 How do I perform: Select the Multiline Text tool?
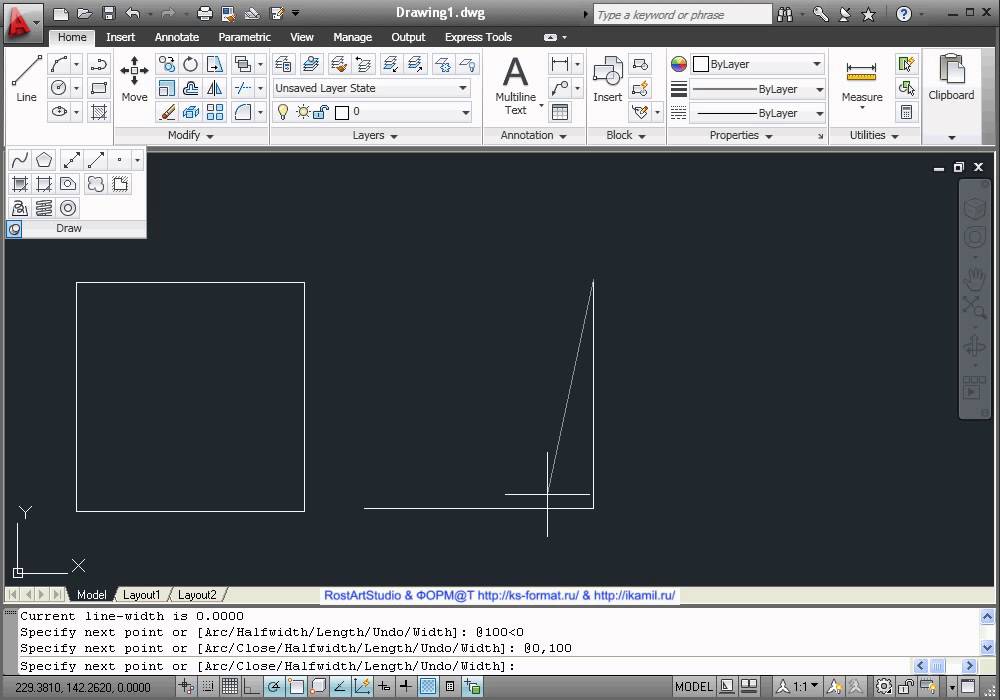tap(515, 83)
